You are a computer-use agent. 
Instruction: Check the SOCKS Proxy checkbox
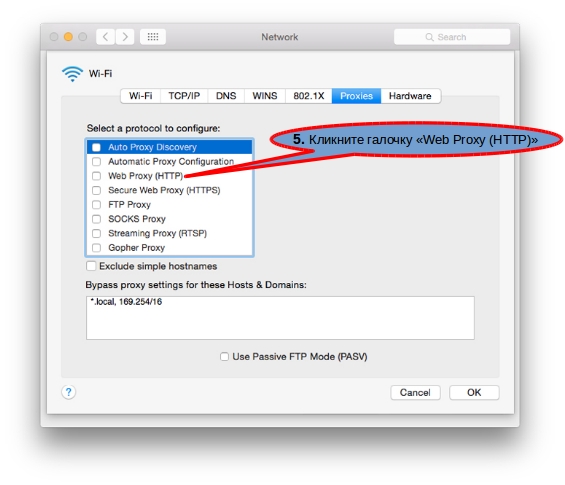pyautogui.click(x=97, y=219)
